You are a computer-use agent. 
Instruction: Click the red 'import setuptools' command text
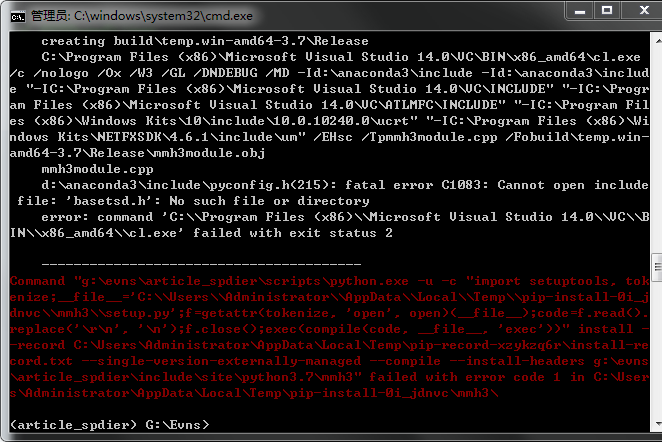(530, 281)
